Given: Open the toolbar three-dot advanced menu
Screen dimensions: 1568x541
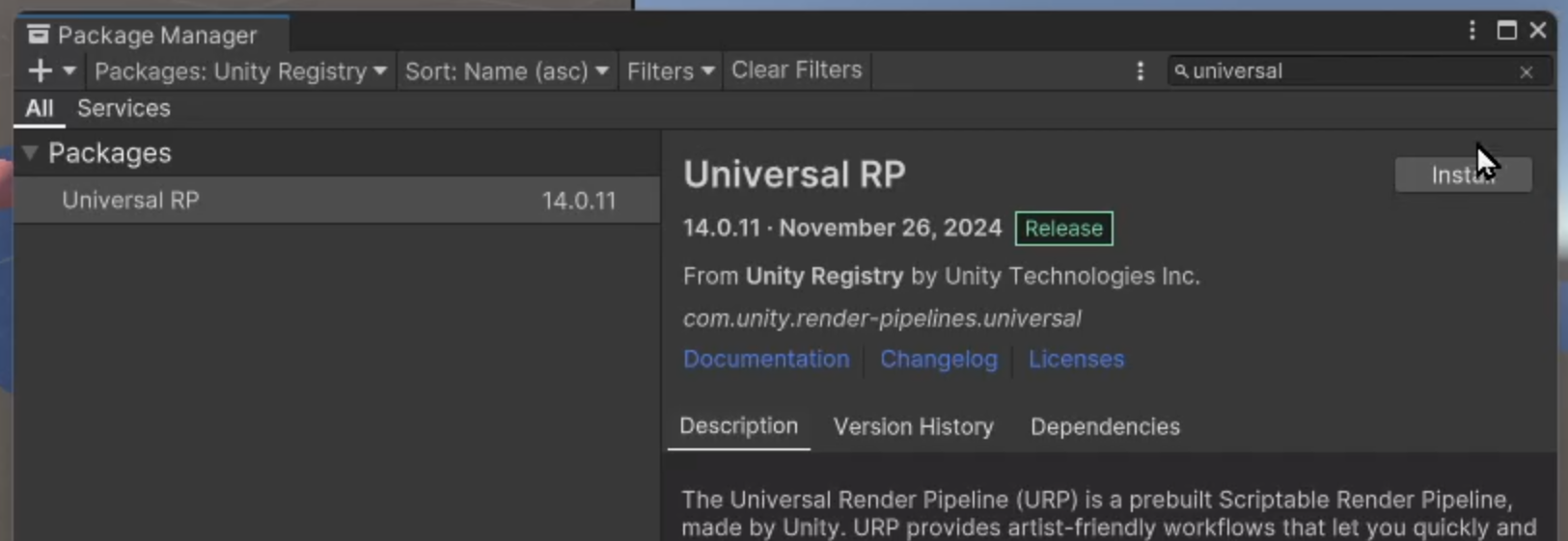Looking at the screenshot, I should click(1140, 71).
